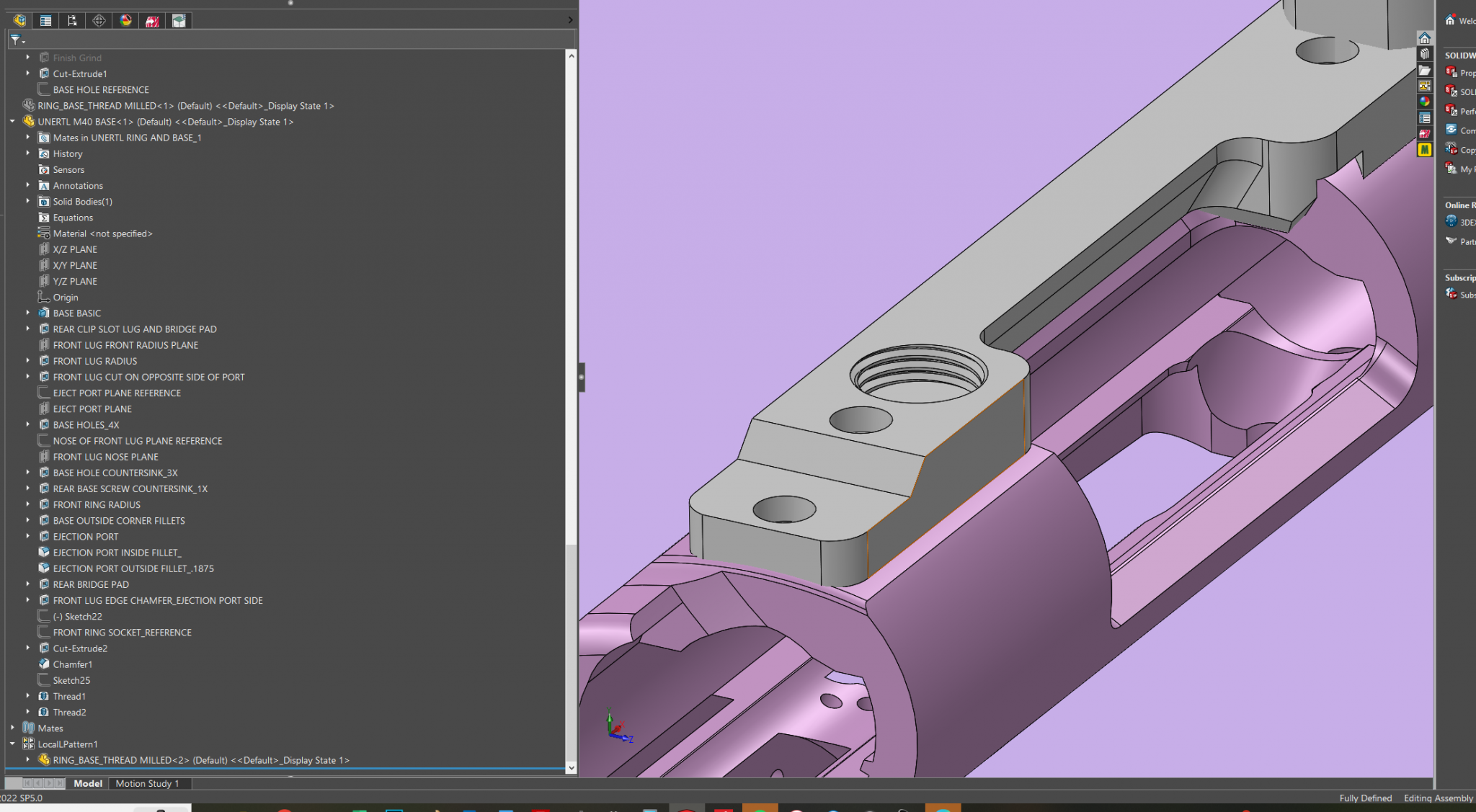This screenshot has height=812, width=1476.
Task: Open Appearances tab in task pane
Action: (x=1424, y=102)
